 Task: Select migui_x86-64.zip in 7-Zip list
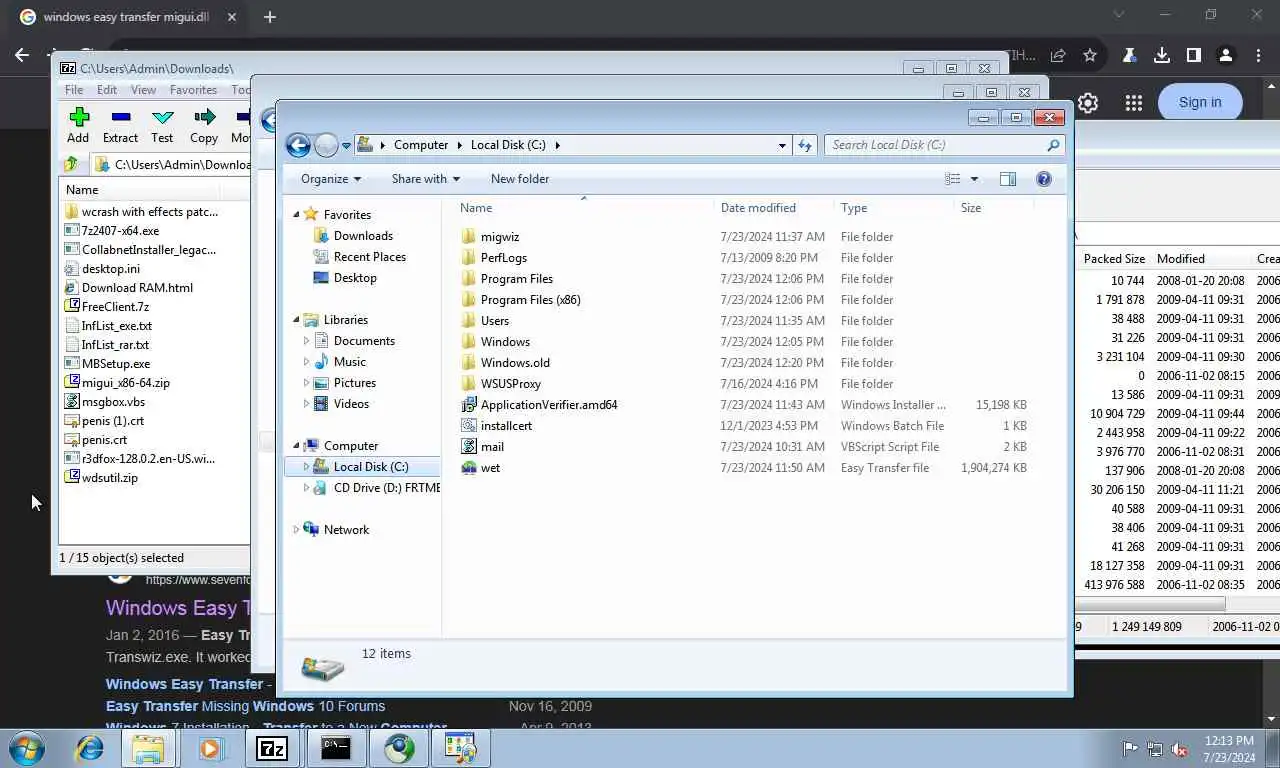click(x=126, y=383)
